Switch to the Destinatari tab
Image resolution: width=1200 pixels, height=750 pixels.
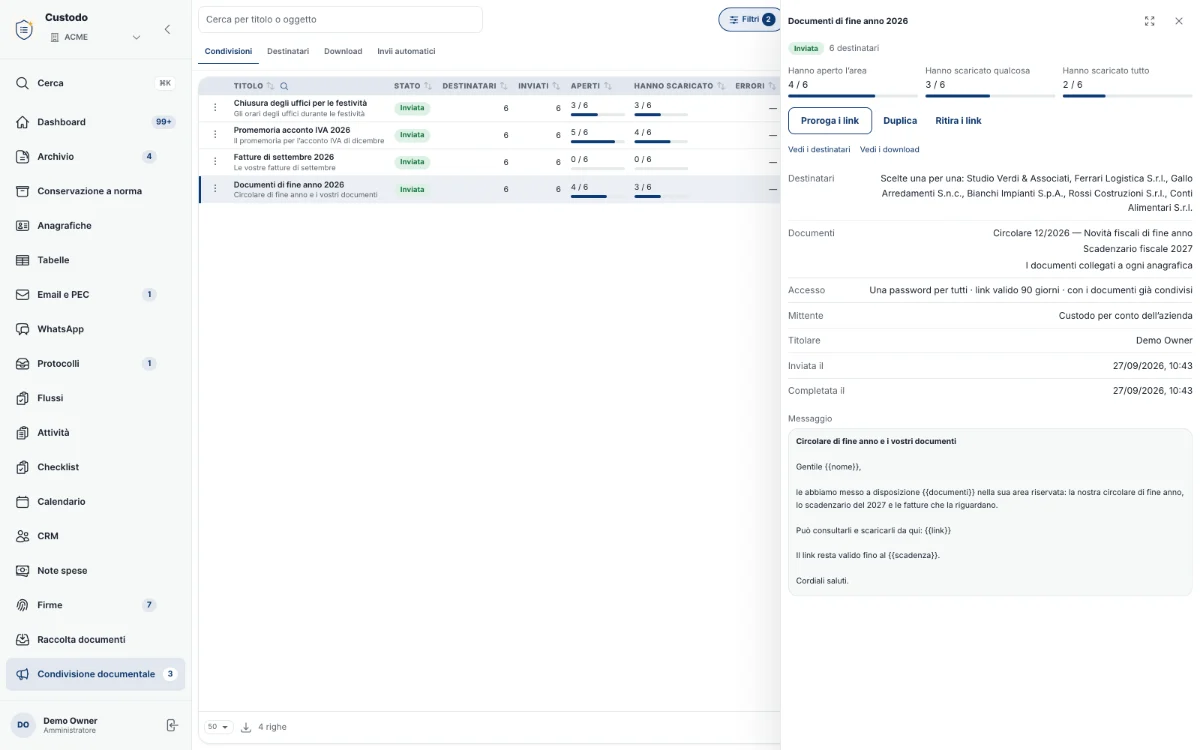tap(288, 51)
